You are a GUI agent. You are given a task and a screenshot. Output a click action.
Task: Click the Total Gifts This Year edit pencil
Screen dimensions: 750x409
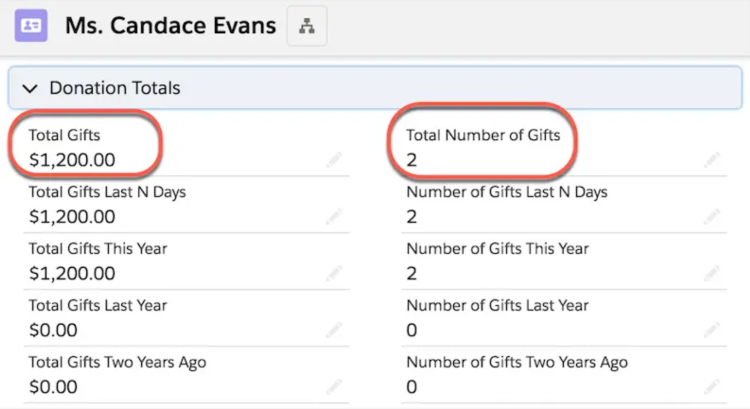(334, 274)
